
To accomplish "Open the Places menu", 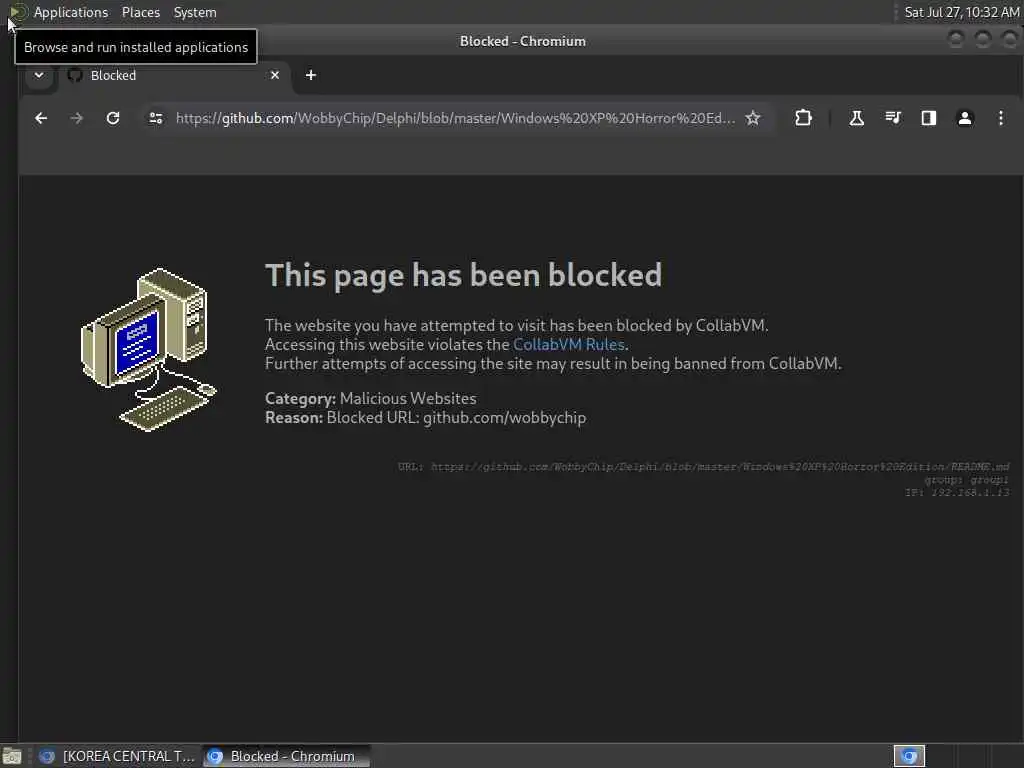I will click(x=141, y=12).
